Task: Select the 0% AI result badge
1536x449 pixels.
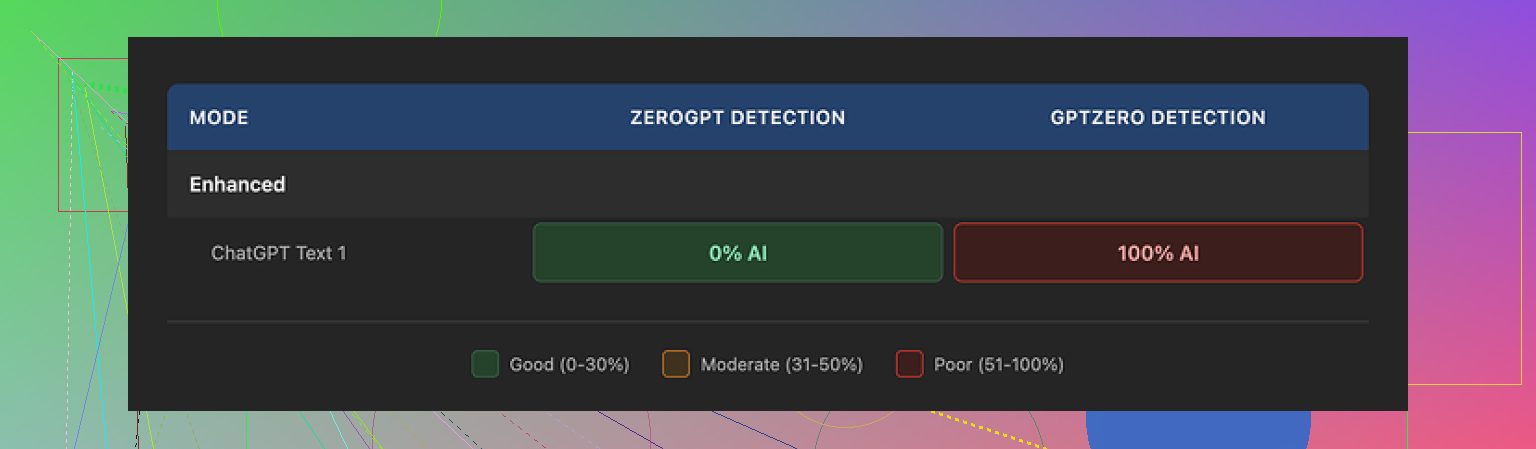Action: coord(737,253)
